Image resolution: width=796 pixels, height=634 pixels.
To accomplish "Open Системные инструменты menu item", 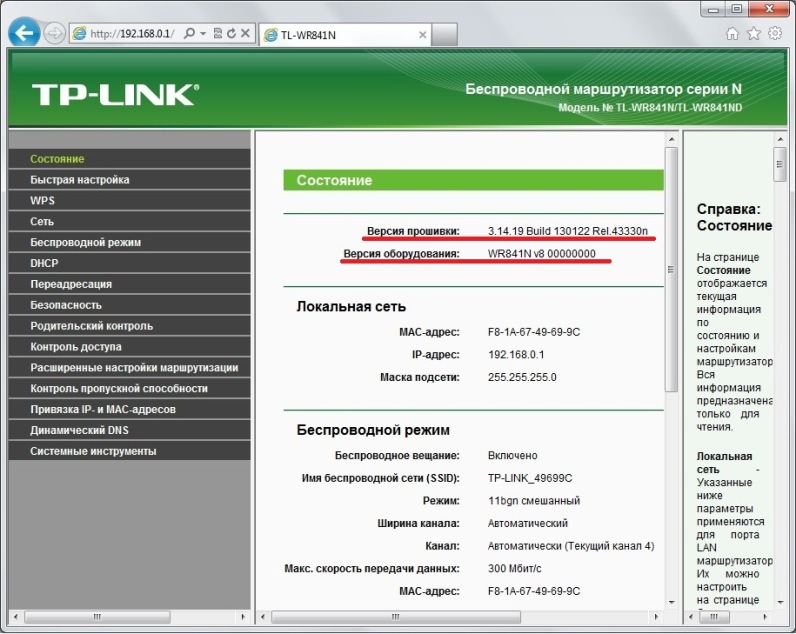I will (x=129, y=451).
